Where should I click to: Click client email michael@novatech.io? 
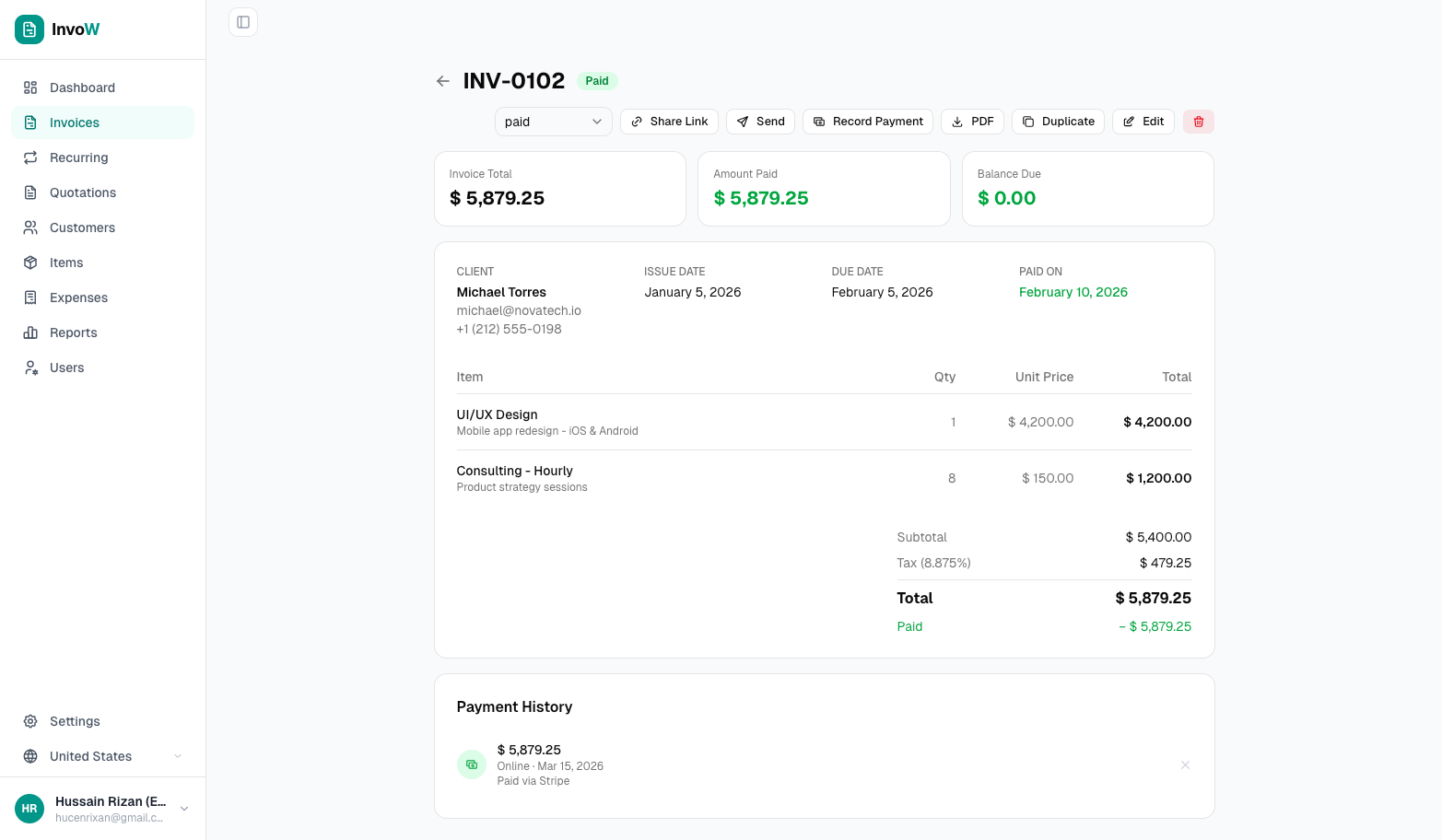pyautogui.click(x=519, y=310)
